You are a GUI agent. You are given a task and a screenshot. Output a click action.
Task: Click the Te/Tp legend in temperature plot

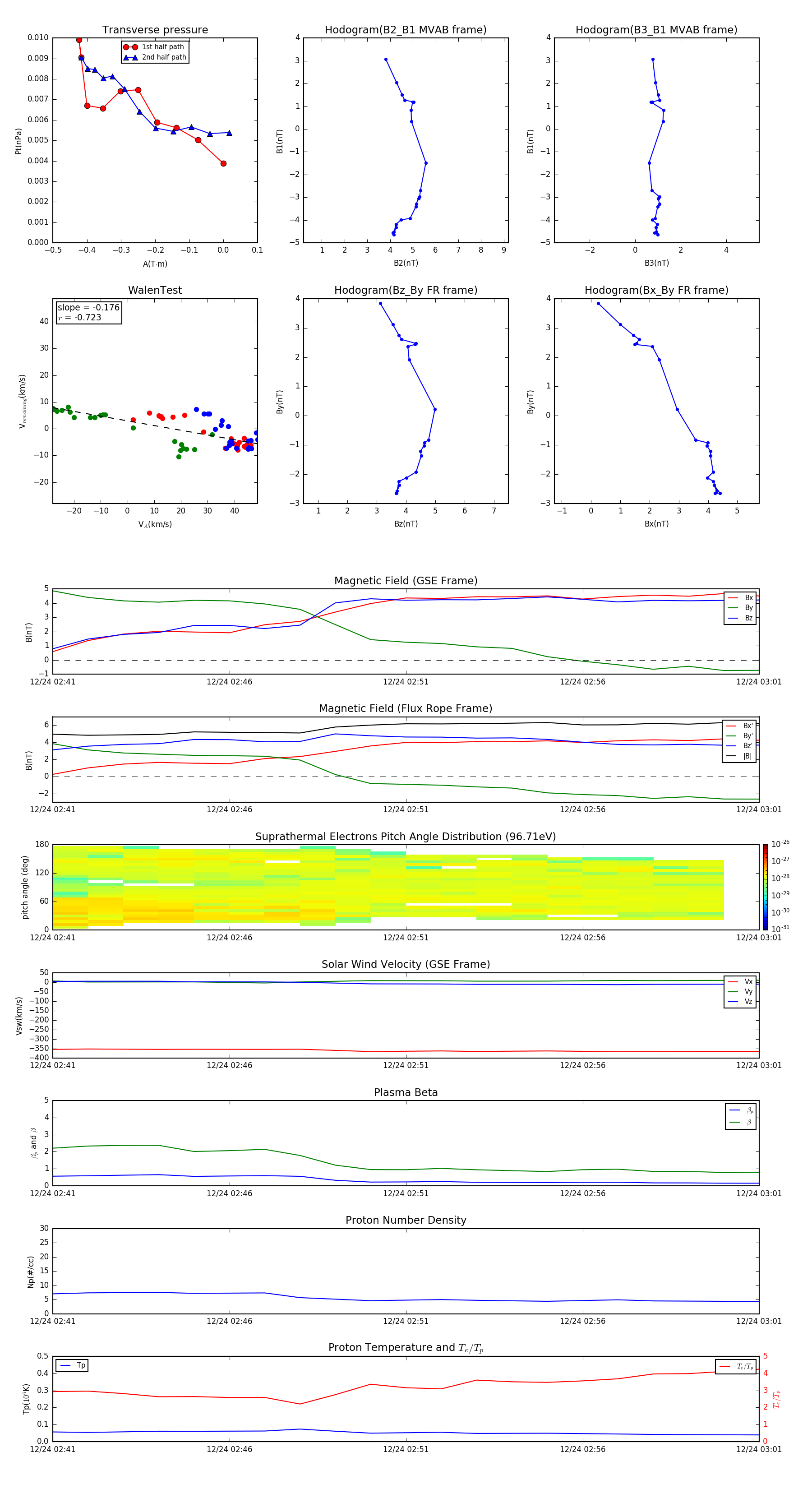pos(736,1366)
